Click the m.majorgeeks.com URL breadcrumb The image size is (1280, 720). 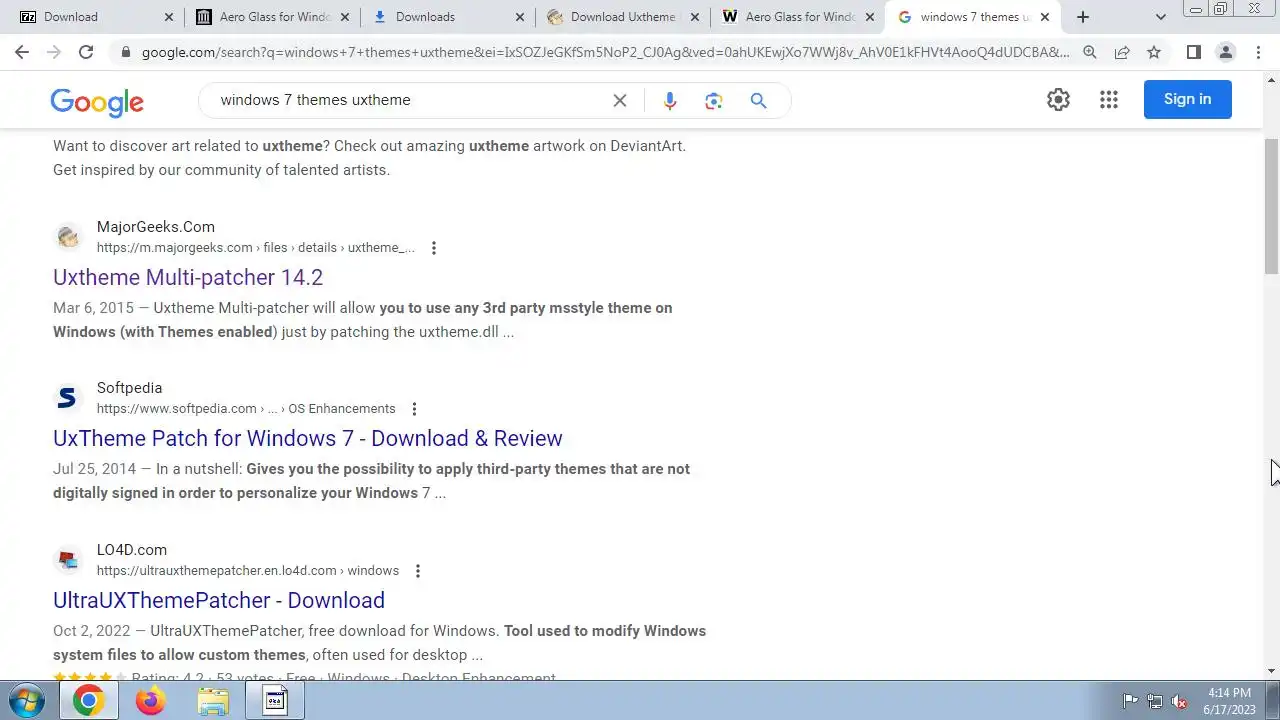[x=255, y=248]
